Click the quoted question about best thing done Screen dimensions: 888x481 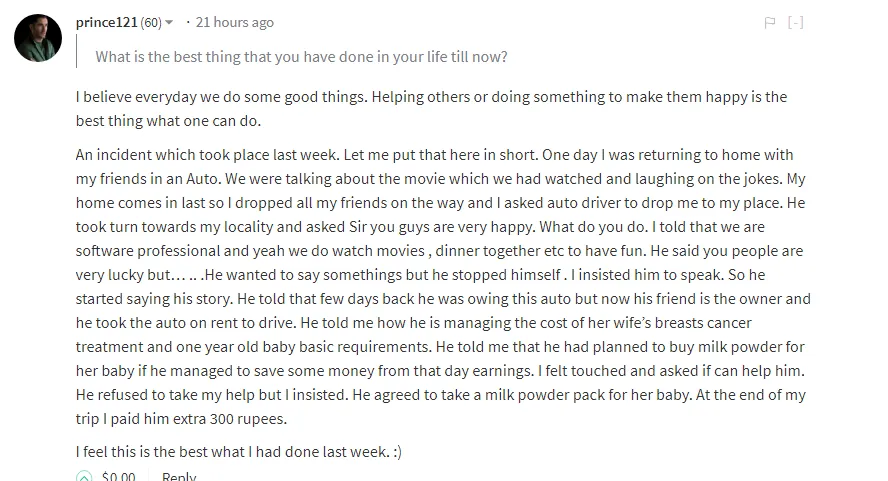[301, 57]
